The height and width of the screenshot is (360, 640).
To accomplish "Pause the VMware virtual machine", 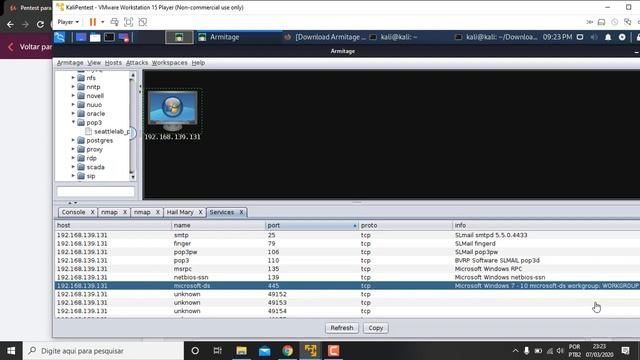I will (93, 22).
